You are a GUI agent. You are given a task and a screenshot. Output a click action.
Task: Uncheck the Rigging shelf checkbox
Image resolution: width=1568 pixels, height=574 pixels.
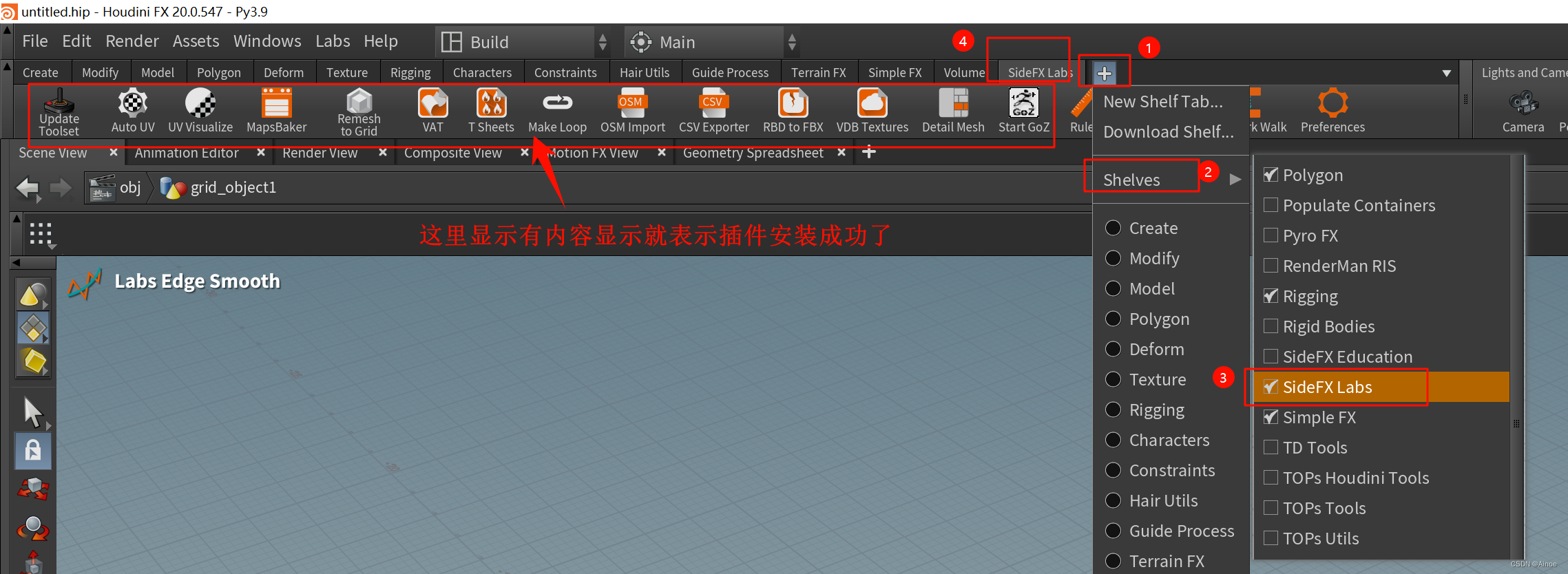pyautogui.click(x=1271, y=296)
